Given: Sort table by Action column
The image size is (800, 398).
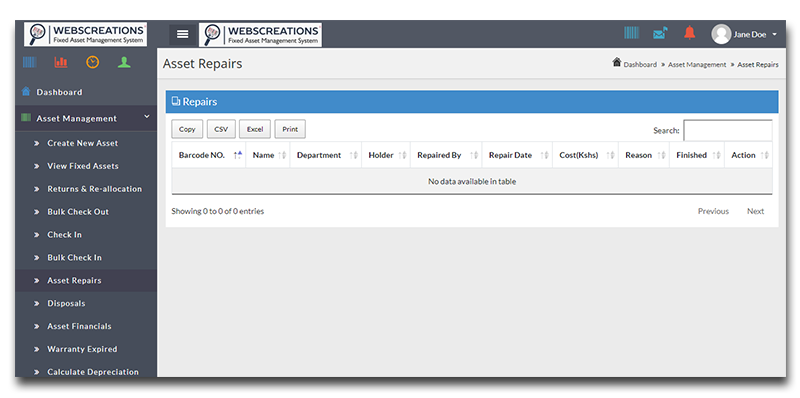Looking at the screenshot, I should point(748,155).
